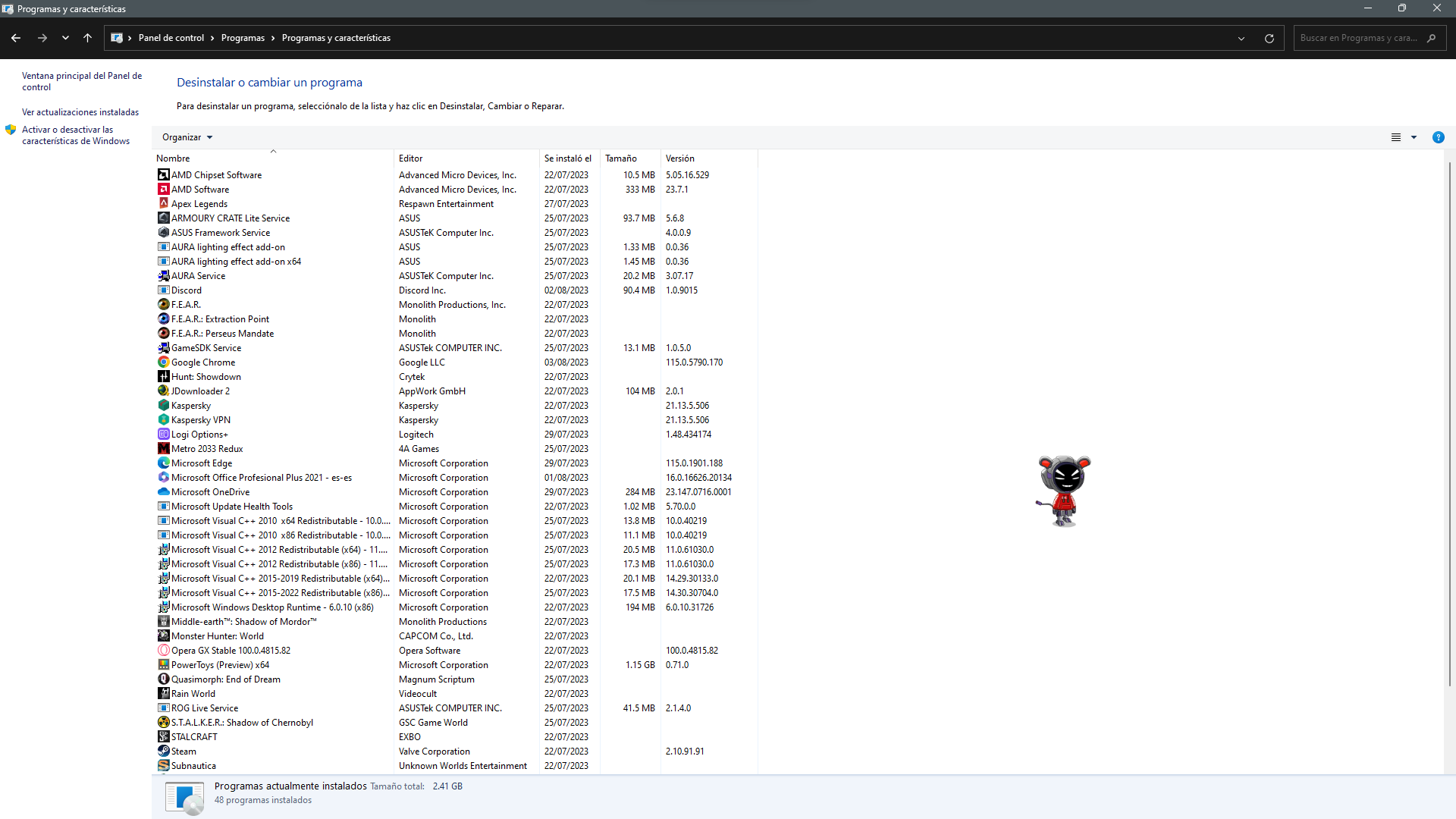Select the S.T.A.L.K.E.R. Shadow of Chernobyl icon
Viewport: 1456px width, 819px height.
163,723
